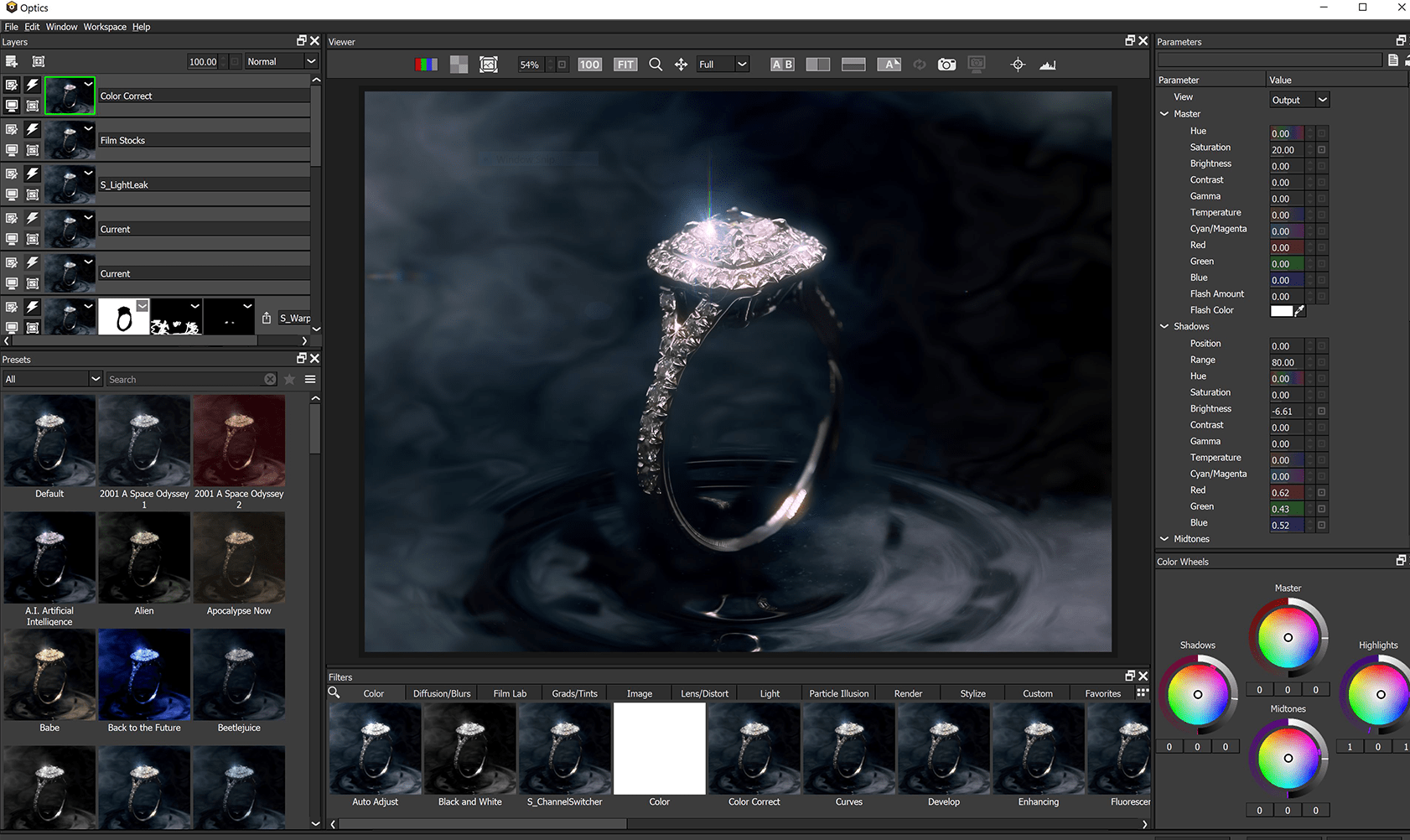Screen dimensions: 1410x840
Task: Click the snapshot camera icon in viewer toolbar
Action: pos(946,64)
